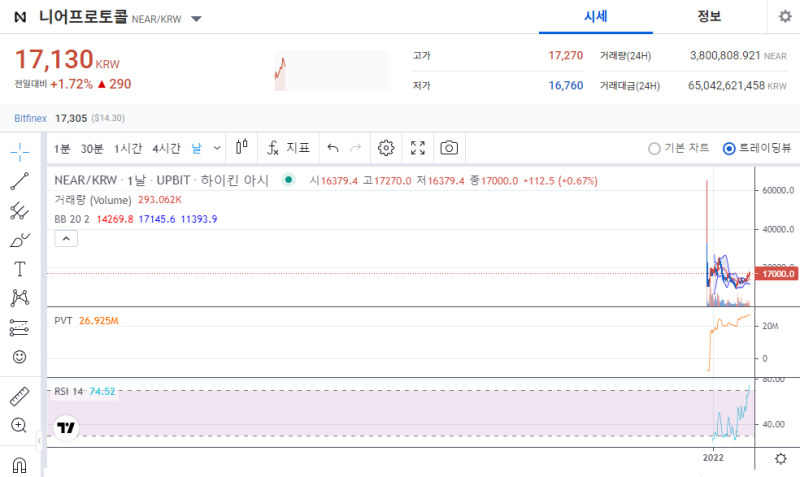This screenshot has width=800, height=477.
Task: Select the 기본 차트 radio option
Action: pyautogui.click(x=679, y=148)
